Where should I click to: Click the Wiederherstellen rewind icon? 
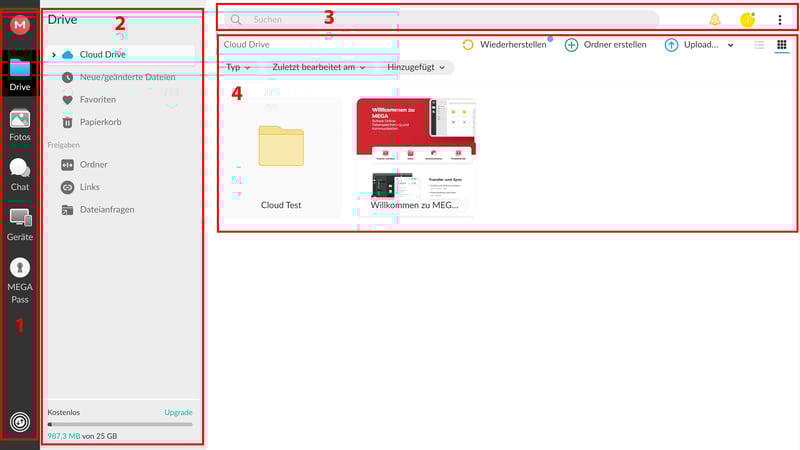point(468,45)
